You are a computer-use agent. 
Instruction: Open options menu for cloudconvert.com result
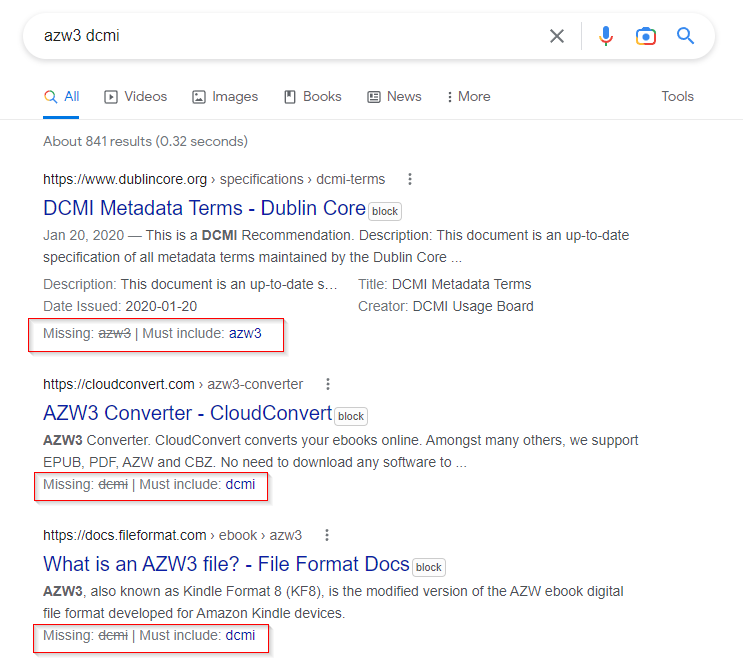click(328, 384)
